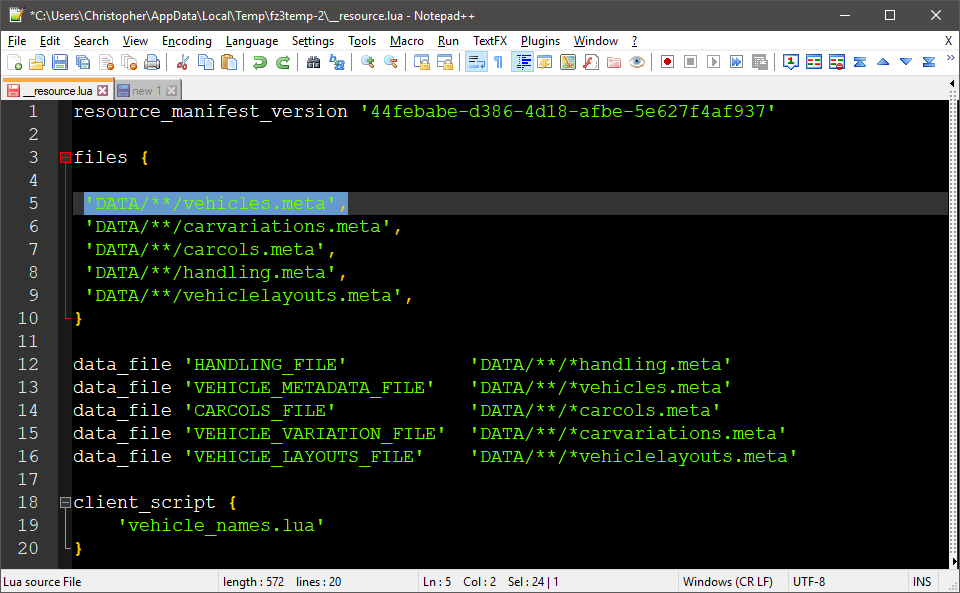Toggle synchronize horizontal scrolling

point(444,62)
